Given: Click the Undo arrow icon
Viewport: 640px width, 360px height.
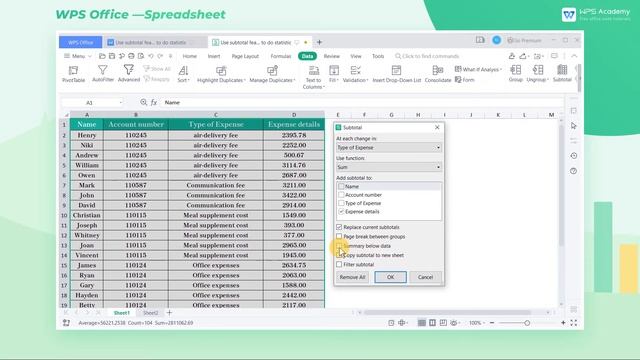Looking at the screenshot, I should [151, 56].
